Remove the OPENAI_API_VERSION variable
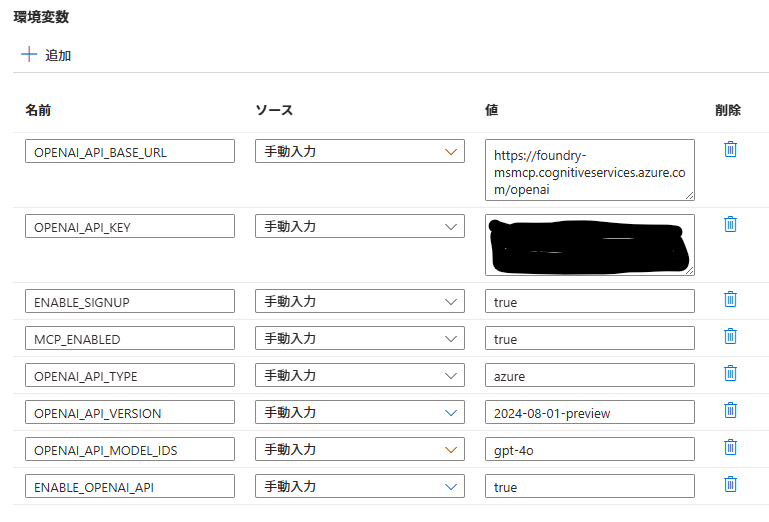Viewport: 769px width, 522px height. pos(730,410)
